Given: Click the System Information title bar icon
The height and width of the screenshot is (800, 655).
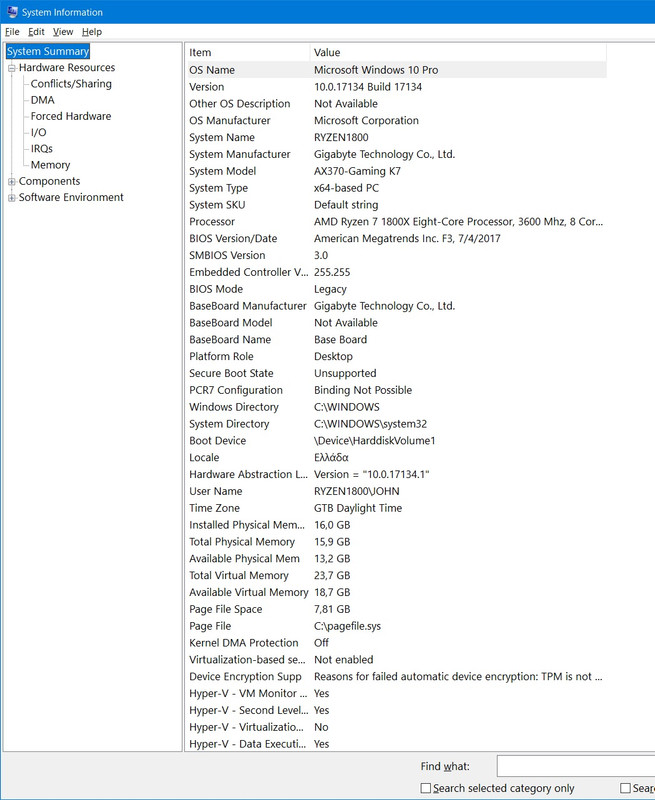Looking at the screenshot, I should [12, 12].
